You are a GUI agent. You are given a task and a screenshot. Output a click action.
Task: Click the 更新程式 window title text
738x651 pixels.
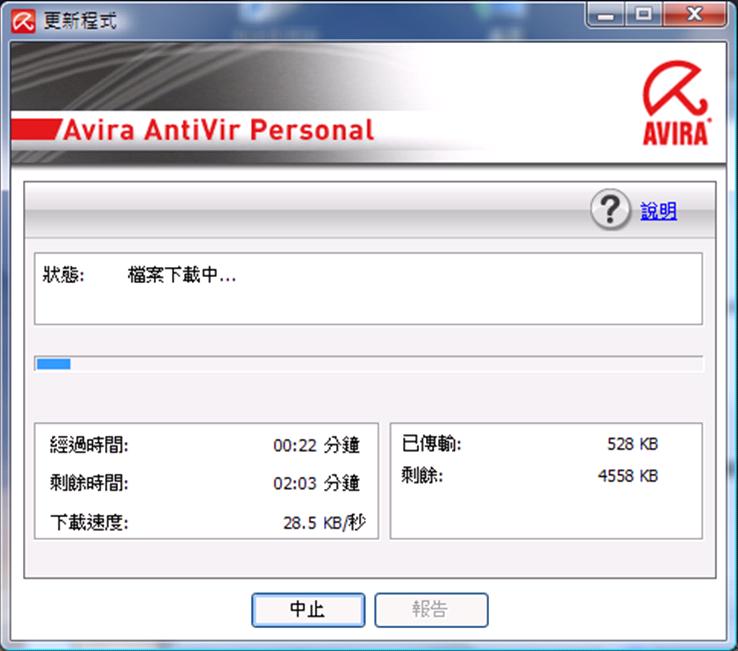click(80, 21)
